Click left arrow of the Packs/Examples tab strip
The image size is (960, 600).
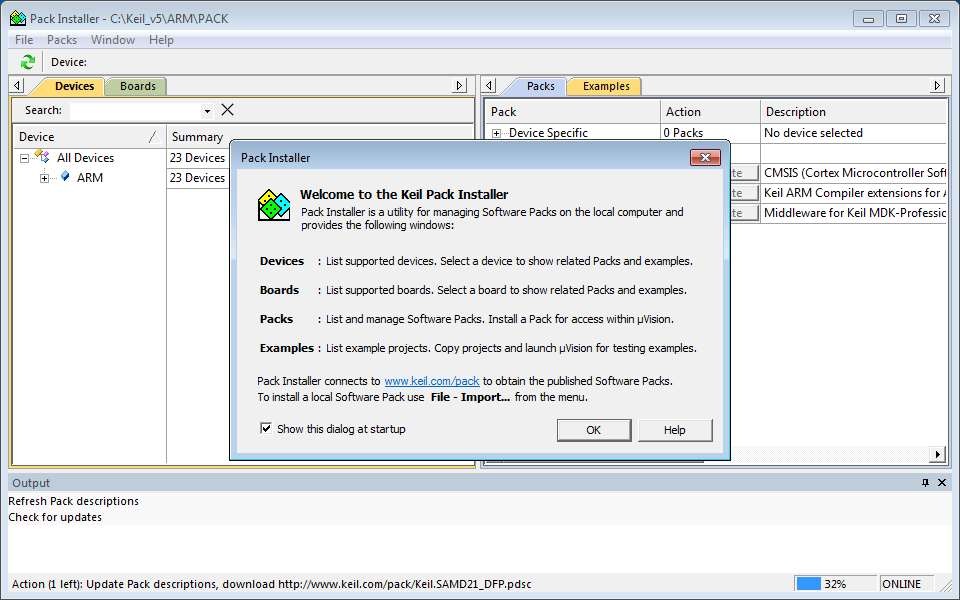[489, 86]
